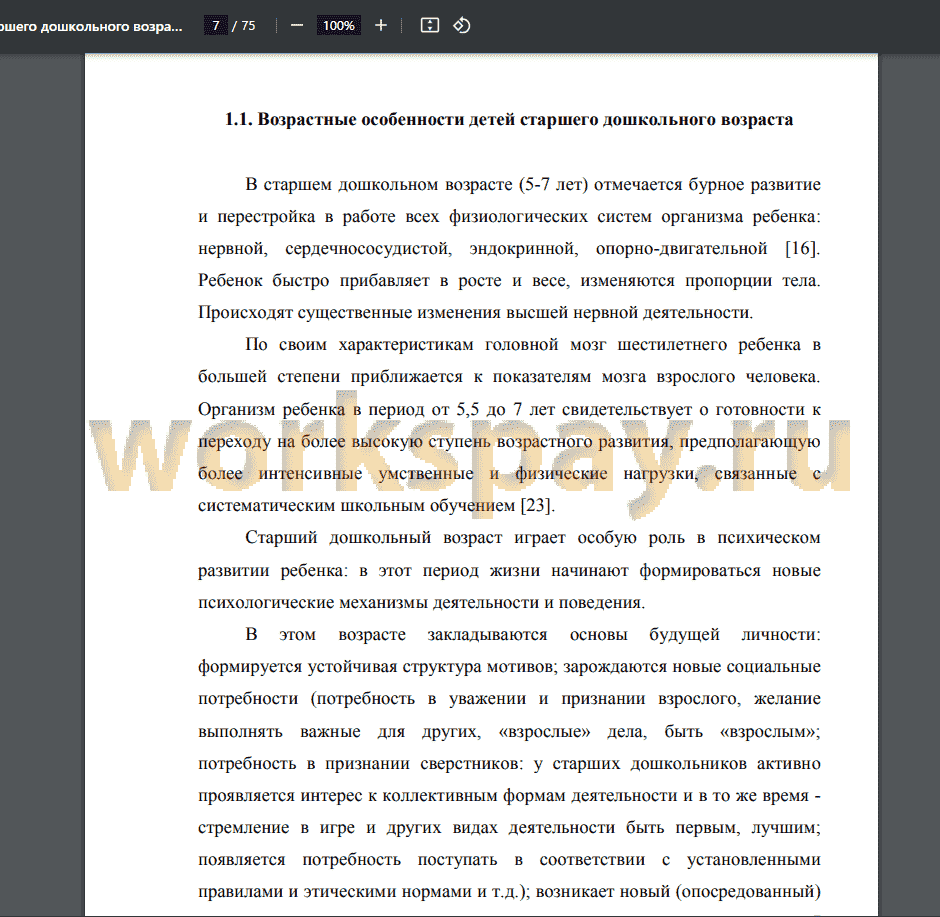The width and height of the screenshot is (940, 917).
Task: Click the total page count "/ 75"
Action: [x=244, y=26]
